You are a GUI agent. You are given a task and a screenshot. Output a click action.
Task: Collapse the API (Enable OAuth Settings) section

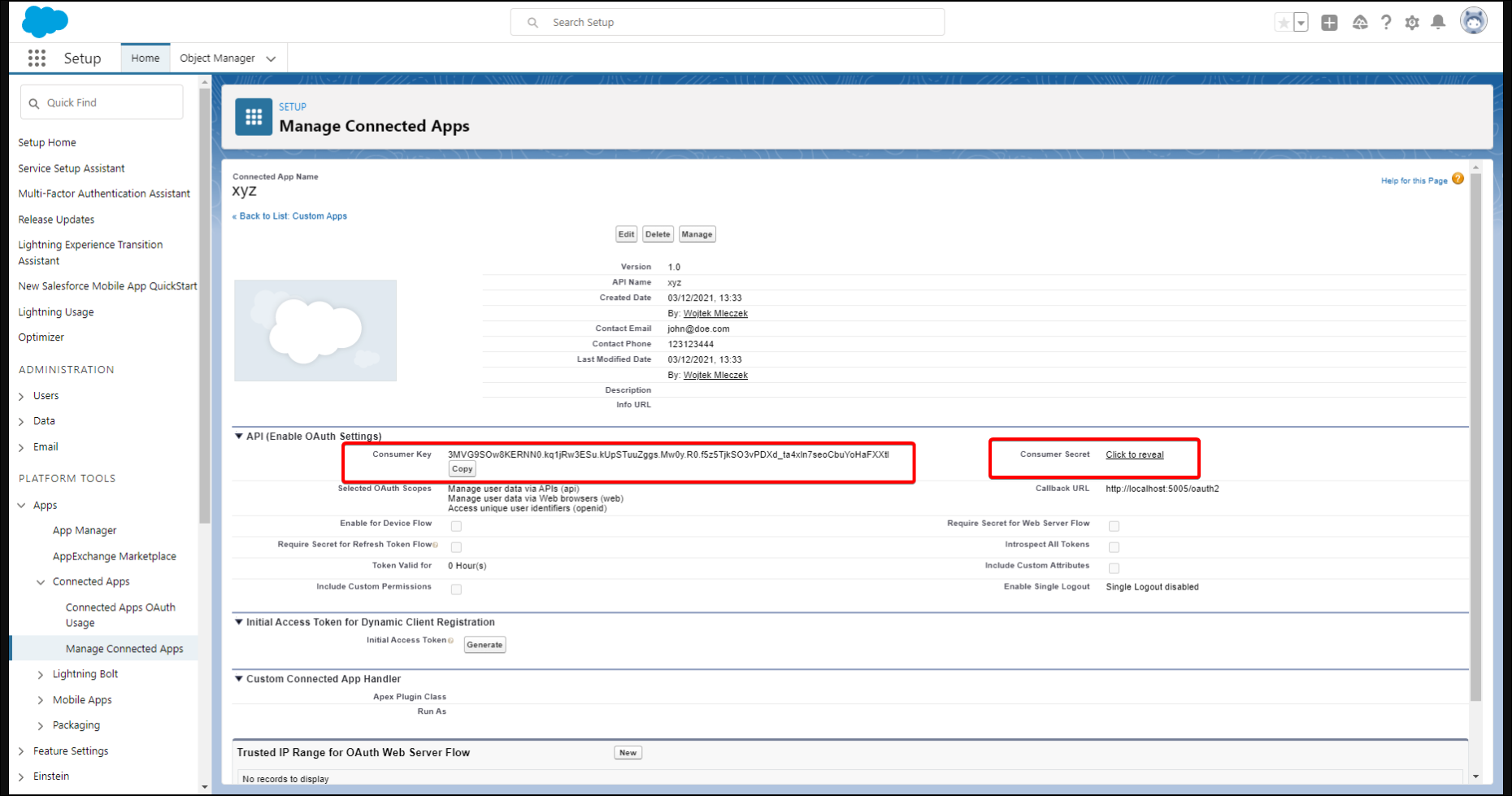(x=239, y=437)
